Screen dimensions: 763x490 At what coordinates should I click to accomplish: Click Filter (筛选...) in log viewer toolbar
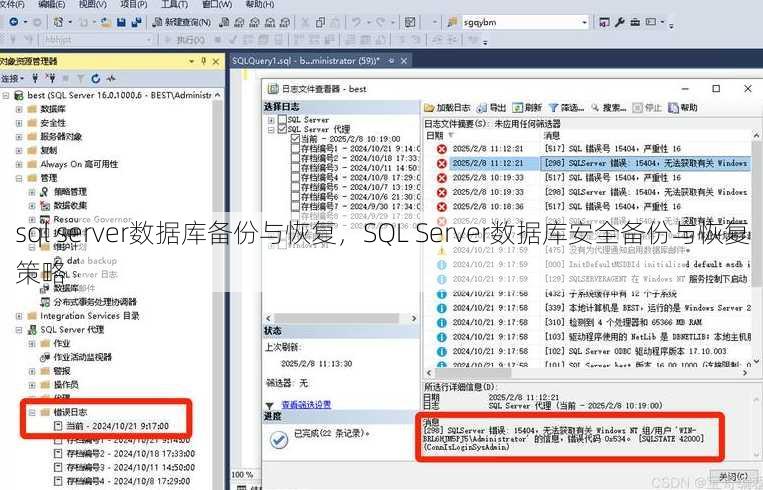pos(566,108)
